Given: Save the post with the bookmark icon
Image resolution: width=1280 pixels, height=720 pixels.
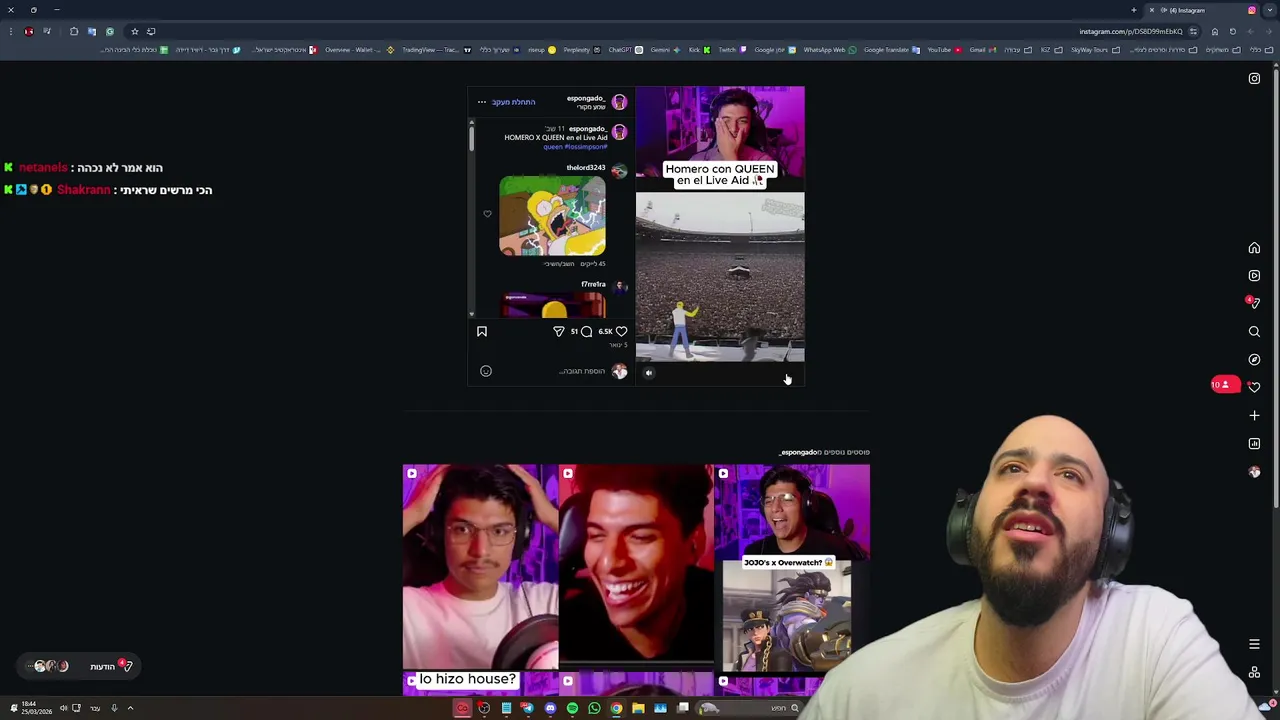Looking at the screenshot, I should coord(482,331).
